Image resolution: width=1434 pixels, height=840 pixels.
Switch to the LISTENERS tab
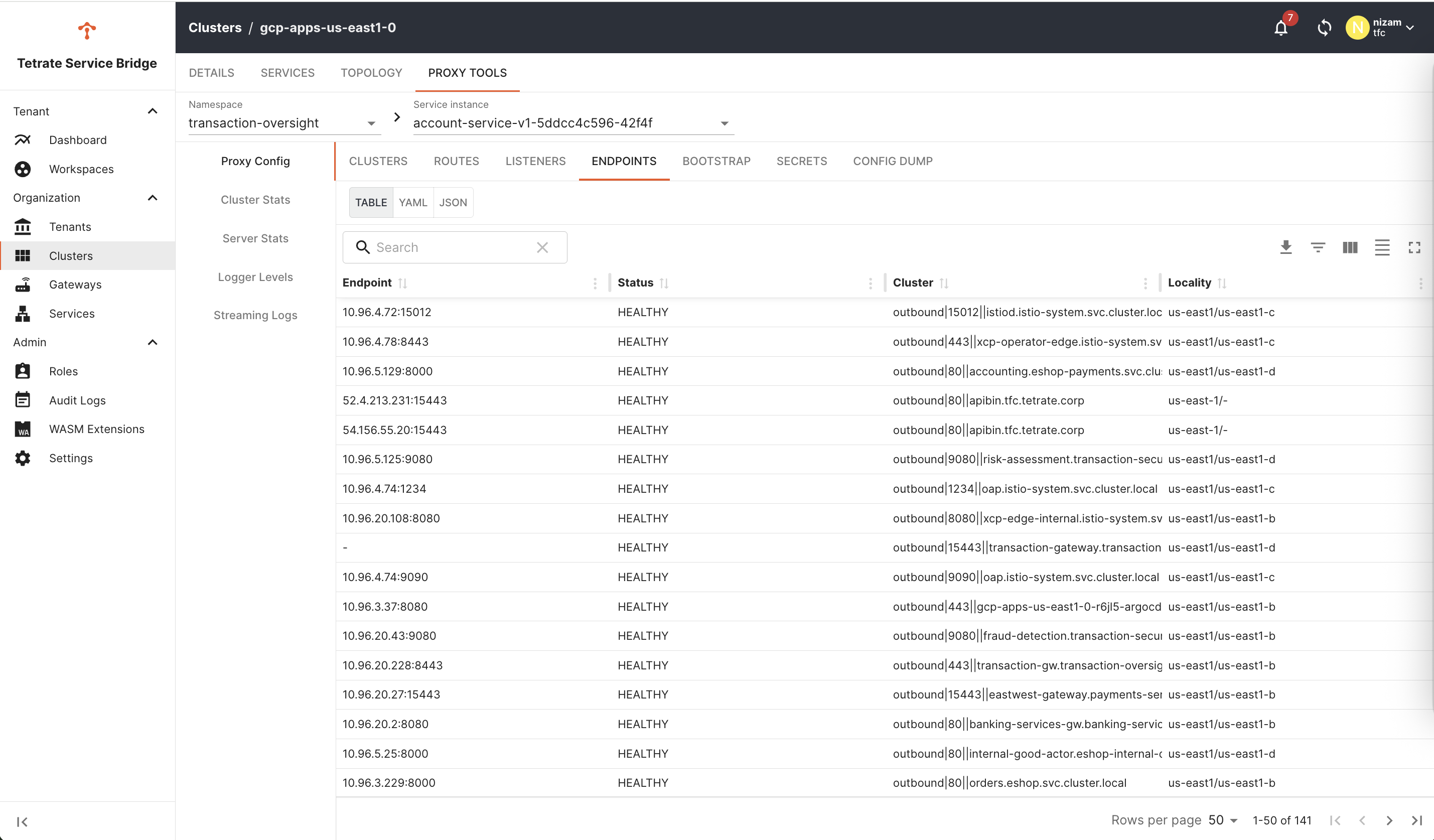535,161
